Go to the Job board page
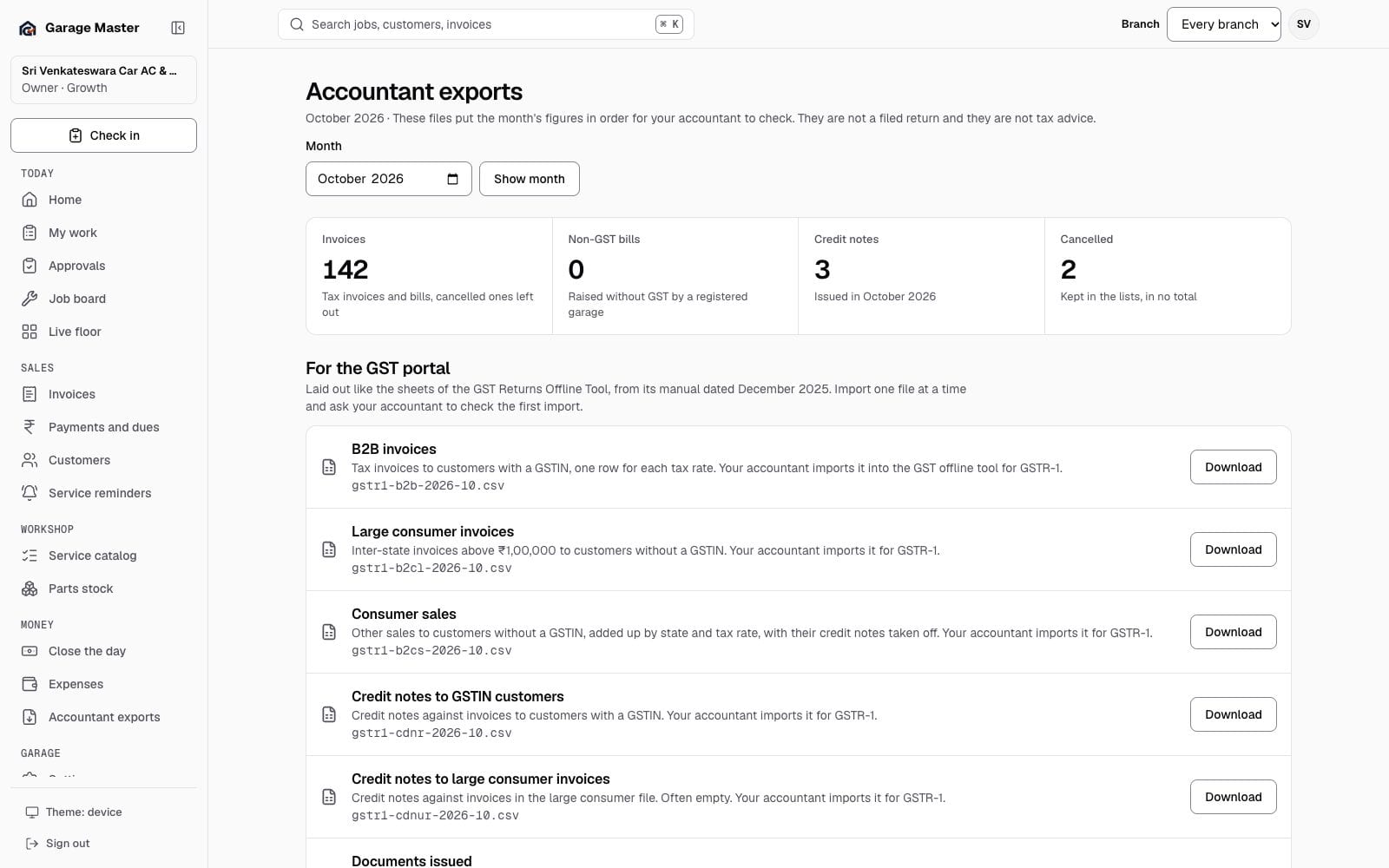 click(103, 299)
